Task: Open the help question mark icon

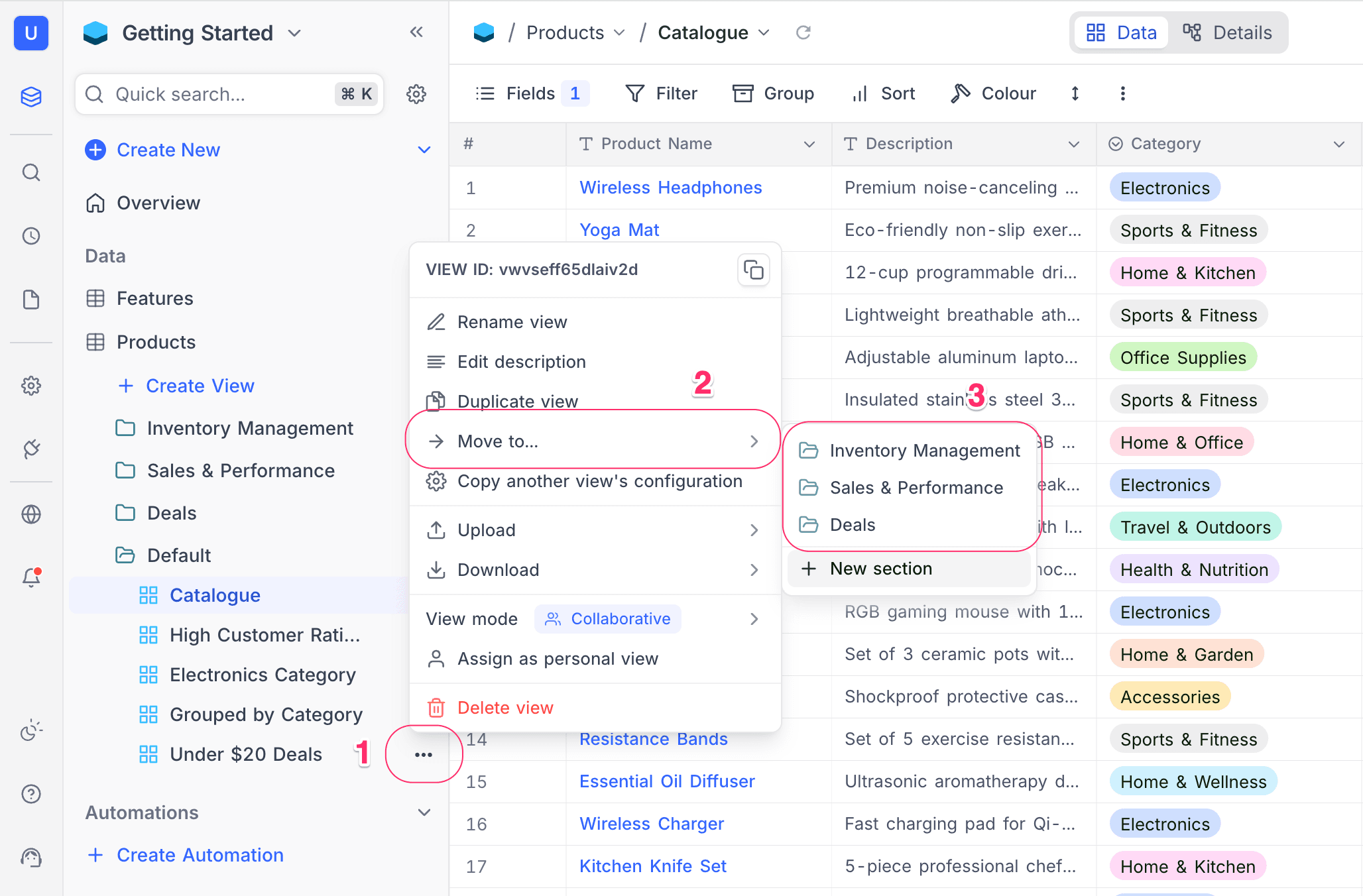Action: [31, 794]
